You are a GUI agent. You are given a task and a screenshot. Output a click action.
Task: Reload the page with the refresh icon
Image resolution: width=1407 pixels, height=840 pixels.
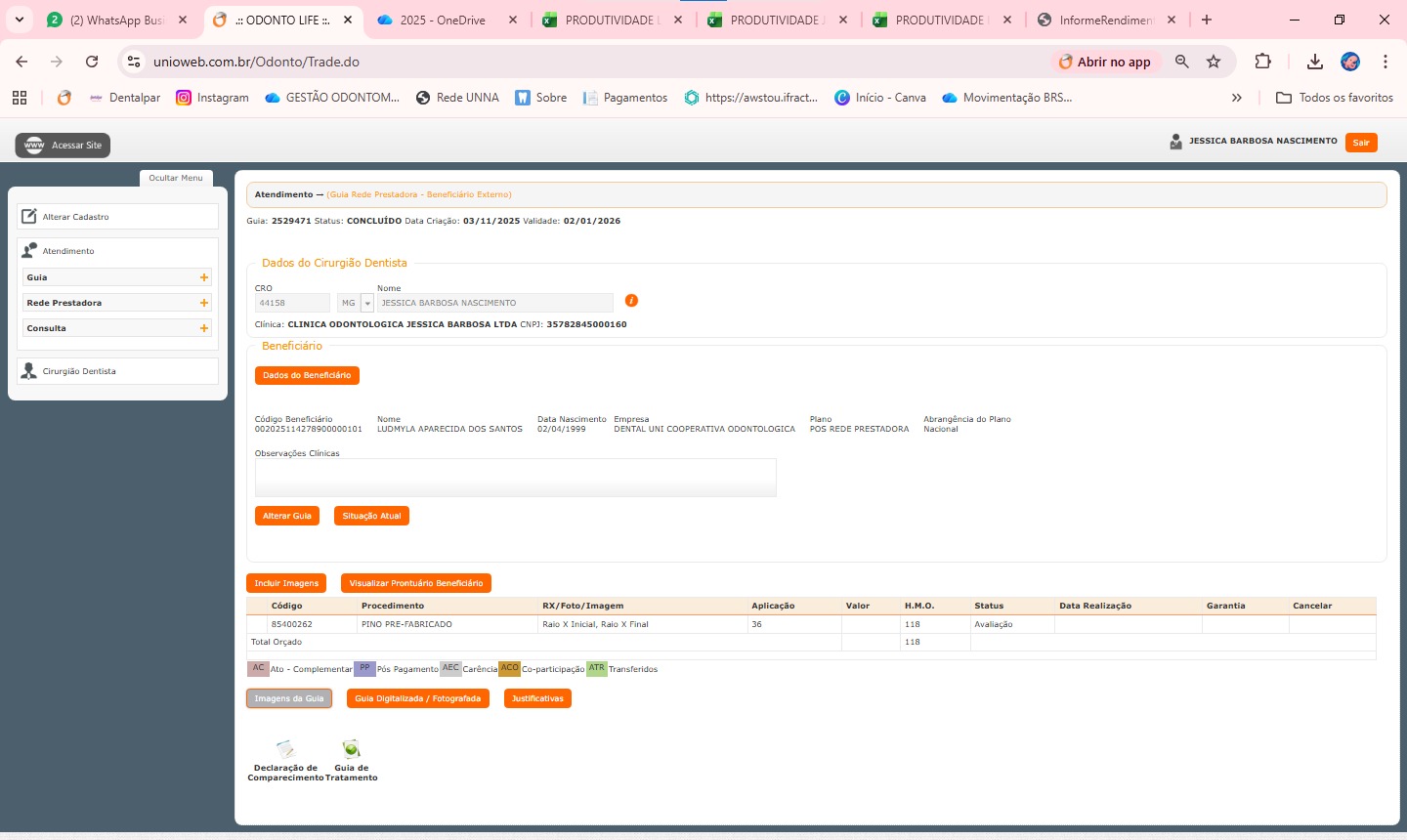tap(92, 62)
